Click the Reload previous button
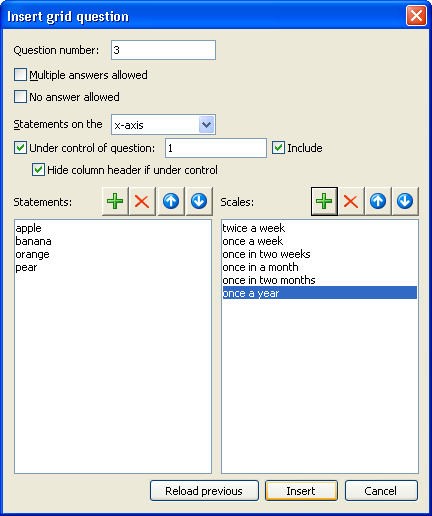432x516 pixels. (204, 491)
